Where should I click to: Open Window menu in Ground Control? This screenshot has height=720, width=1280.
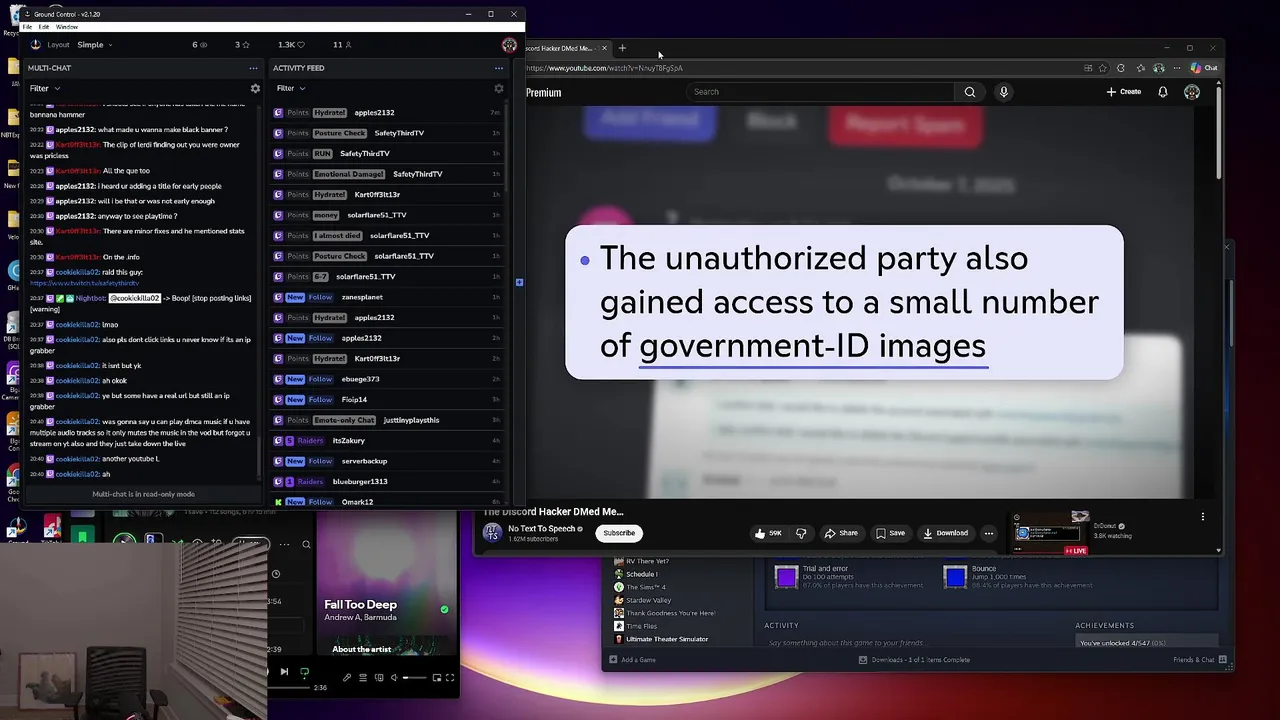[67, 27]
